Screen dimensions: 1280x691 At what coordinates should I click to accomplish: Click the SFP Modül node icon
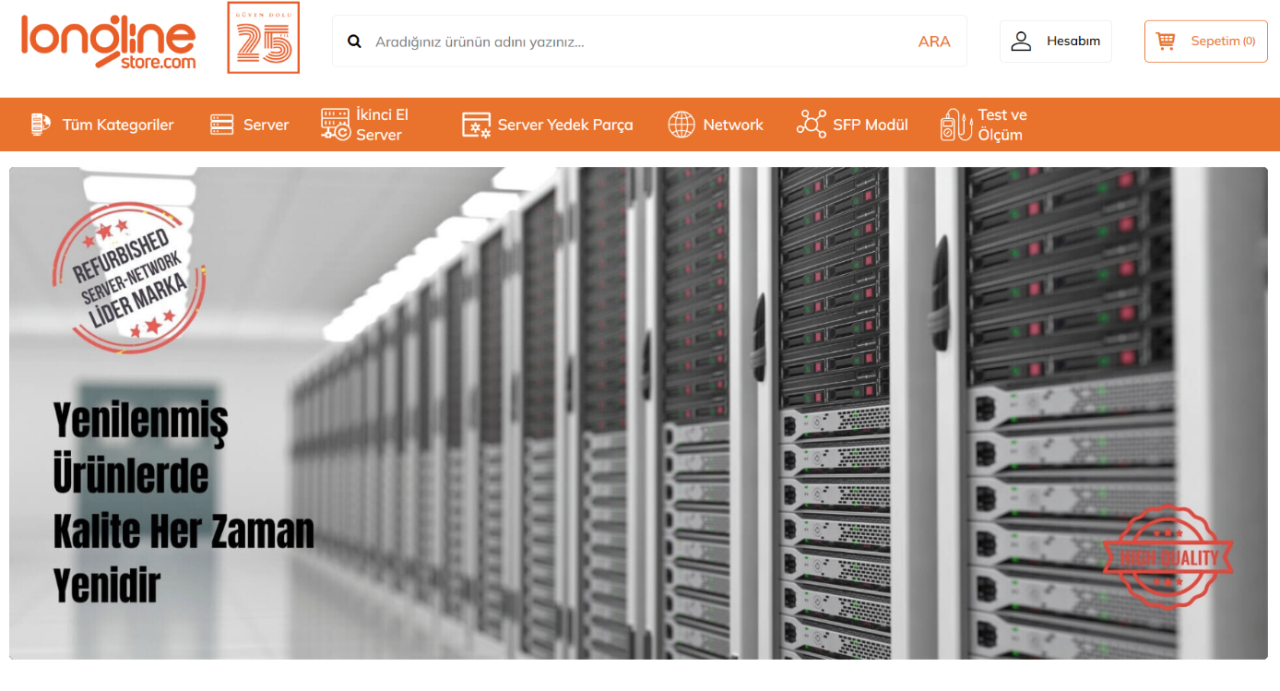pyautogui.click(x=811, y=124)
